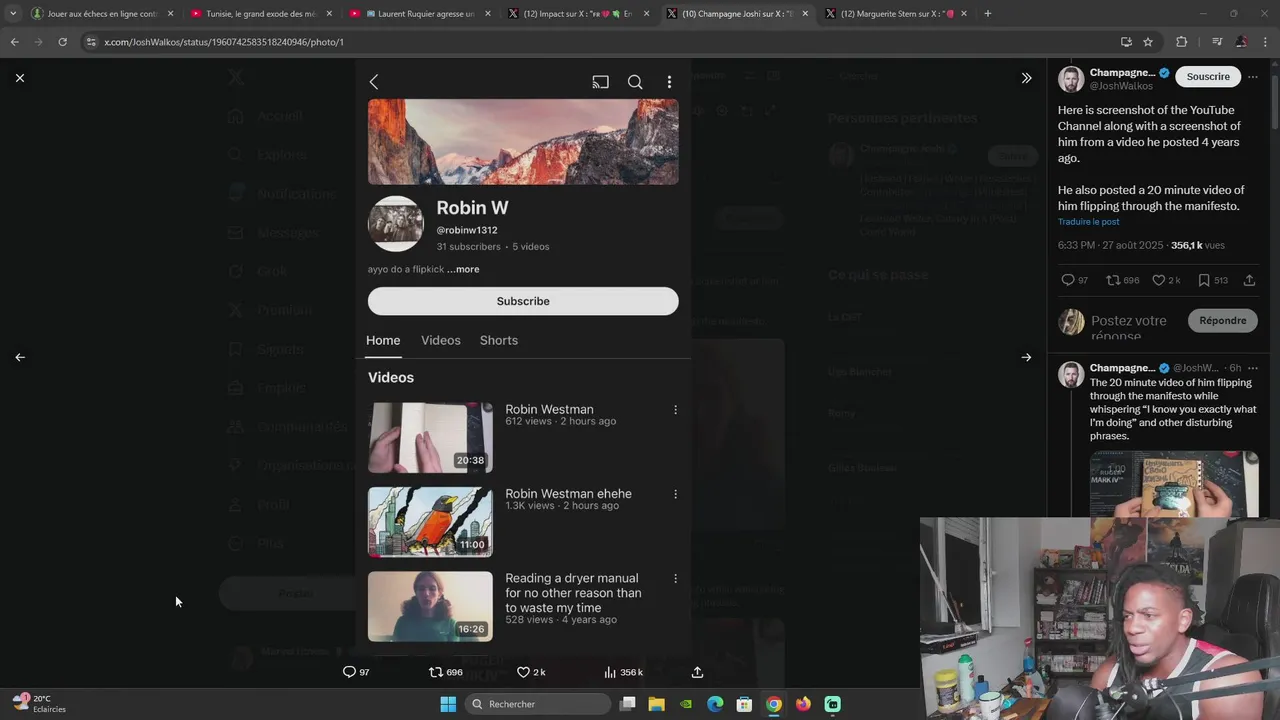
Task: Open the weather widget showing 20°C
Action: pyautogui.click(x=40, y=703)
